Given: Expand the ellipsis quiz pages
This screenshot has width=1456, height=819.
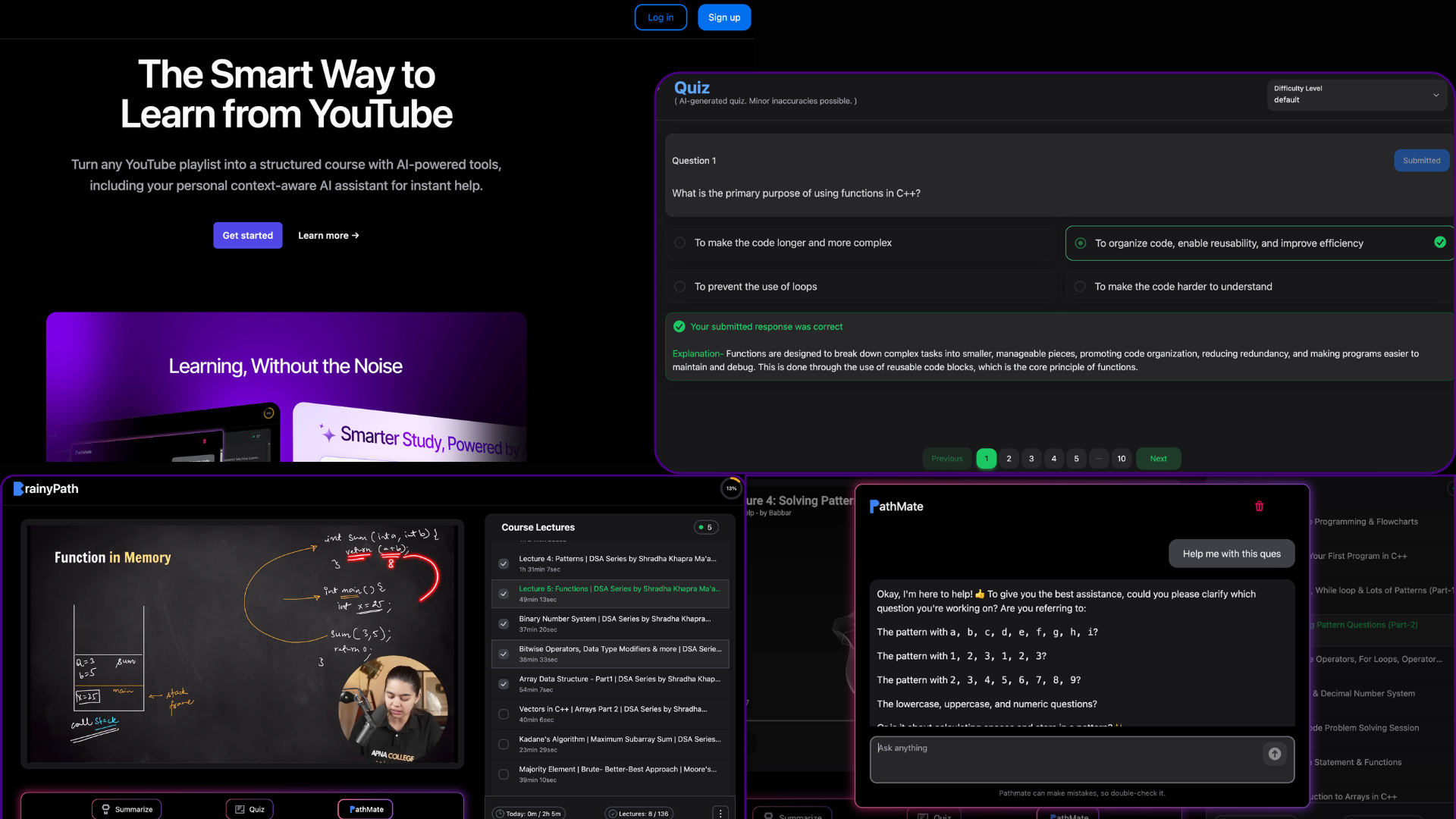Looking at the screenshot, I should [1099, 459].
